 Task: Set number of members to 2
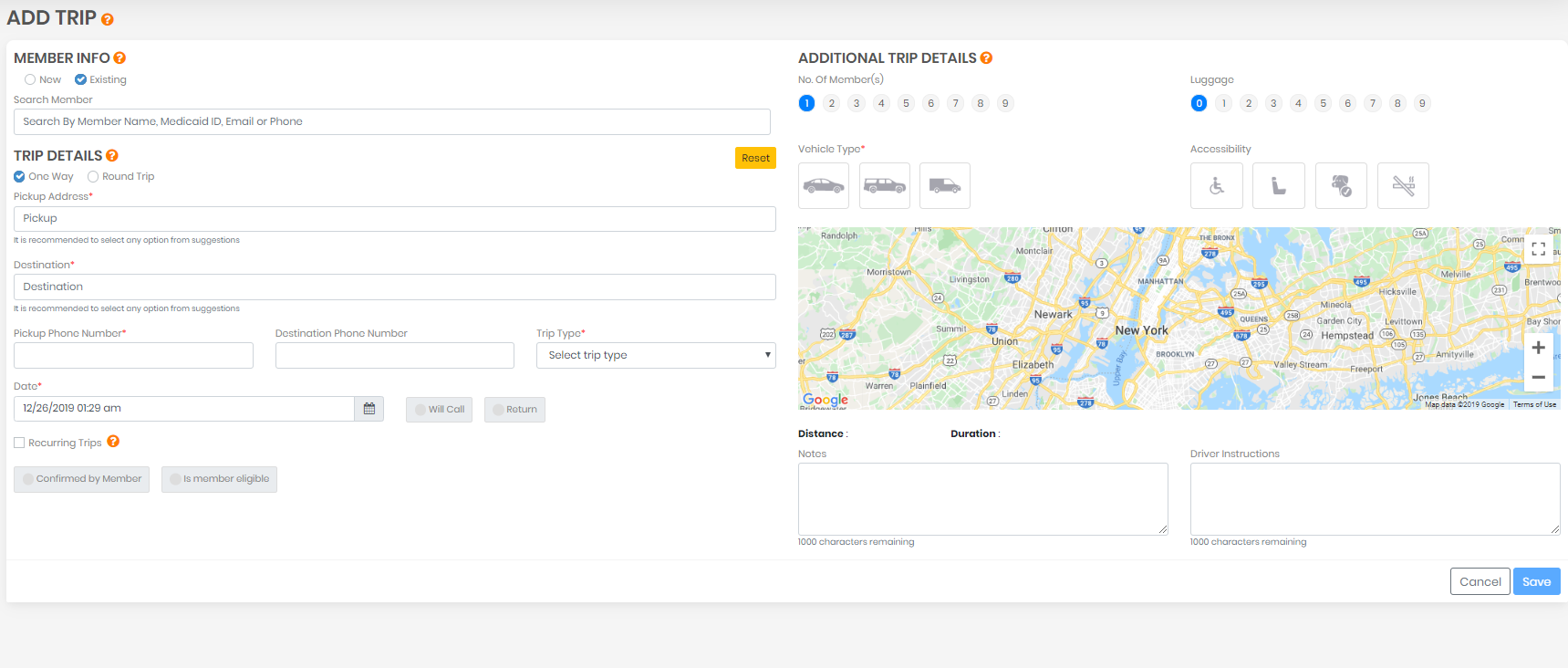(832, 104)
